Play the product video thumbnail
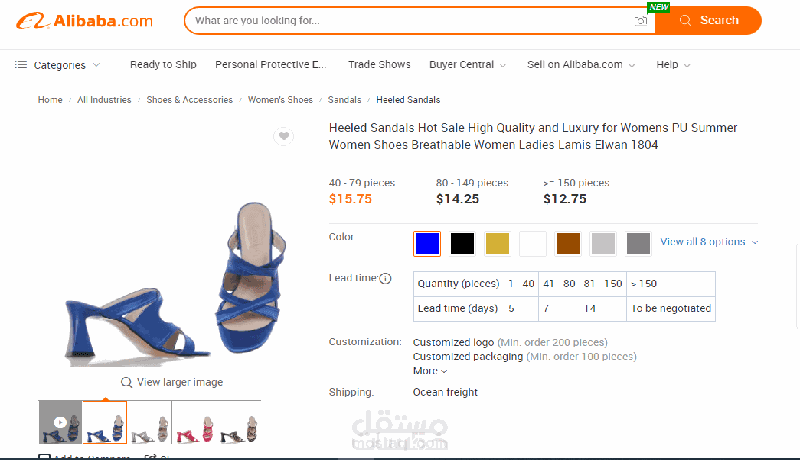Screen dimensions: 800x460 (60, 422)
